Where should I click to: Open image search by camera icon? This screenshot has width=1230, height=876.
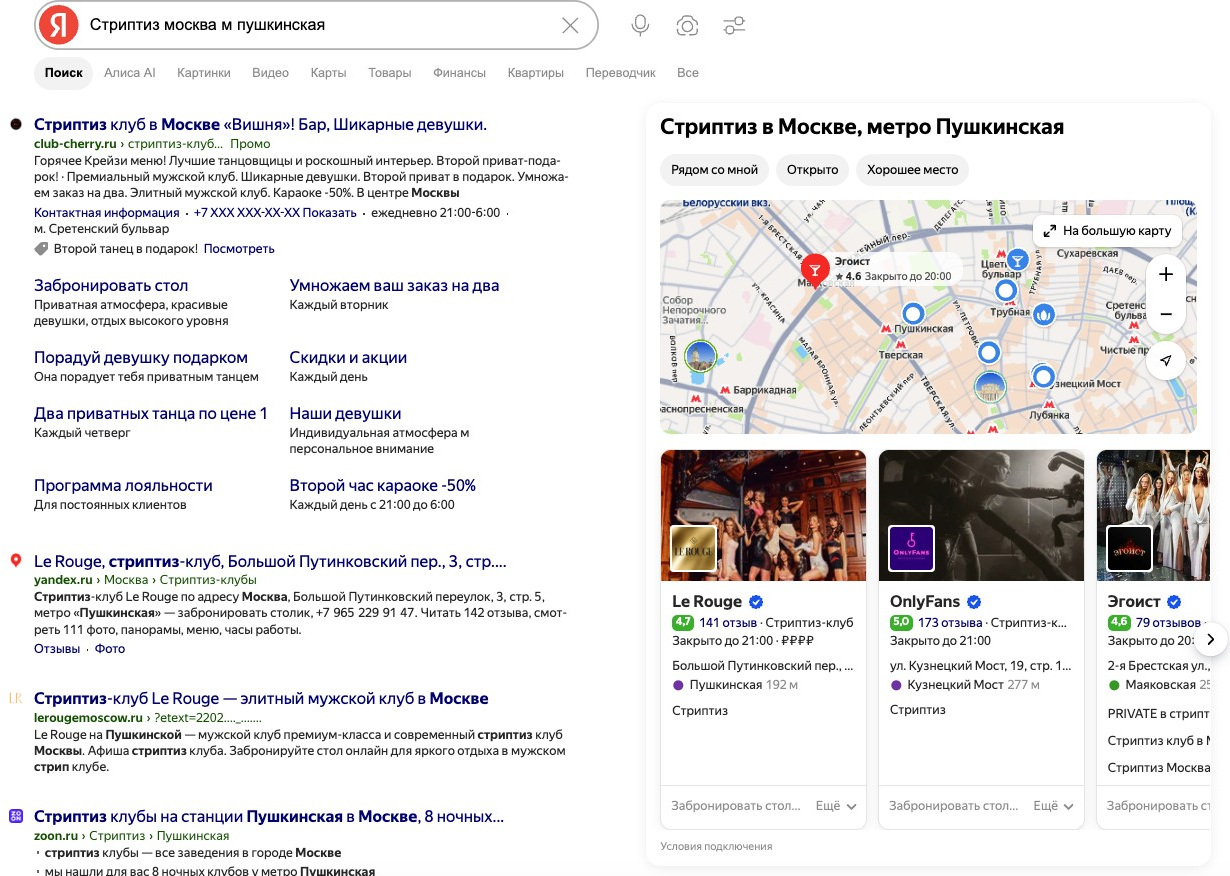click(687, 26)
